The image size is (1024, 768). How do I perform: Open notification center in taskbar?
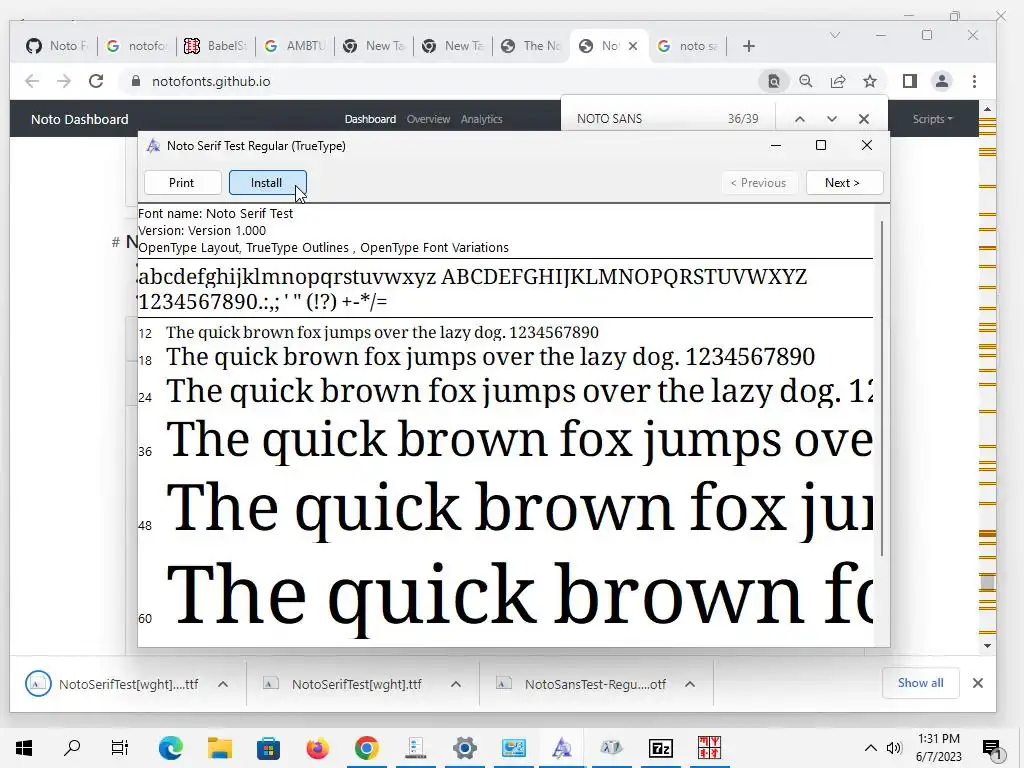click(x=991, y=748)
